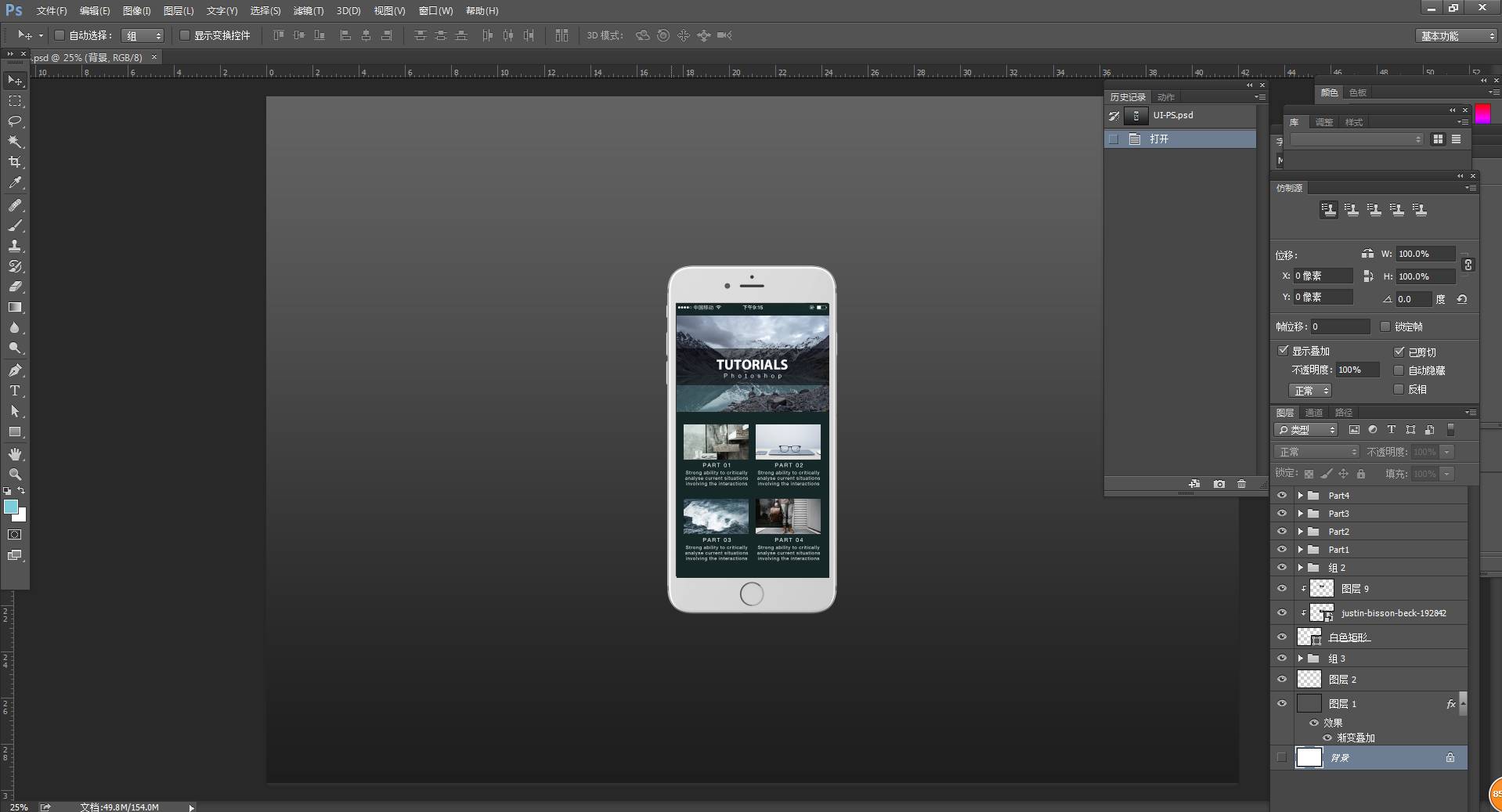The image size is (1502, 812).
Task: Select the Brush tool
Action: click(x=15, y=226)
